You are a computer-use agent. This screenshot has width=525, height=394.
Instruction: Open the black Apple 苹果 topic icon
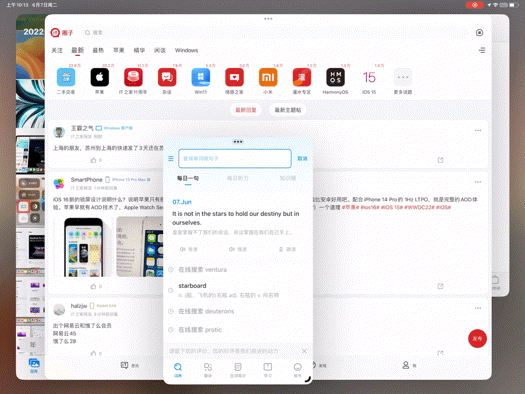99,77
